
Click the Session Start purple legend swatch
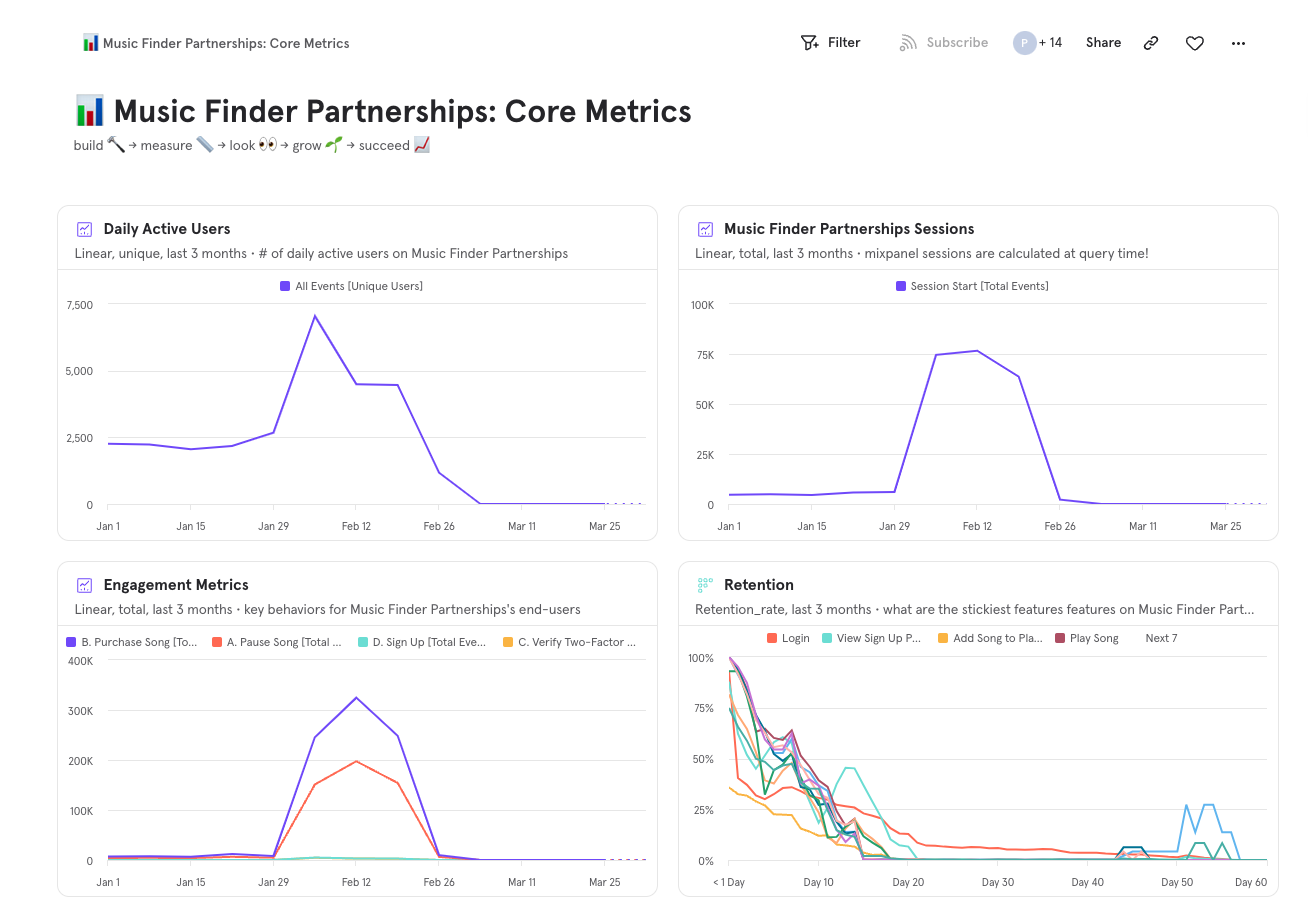coord(901,286)
